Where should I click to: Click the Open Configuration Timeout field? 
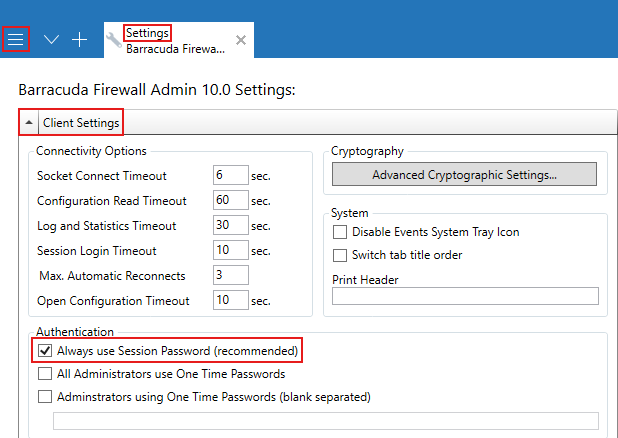[230, 300]
